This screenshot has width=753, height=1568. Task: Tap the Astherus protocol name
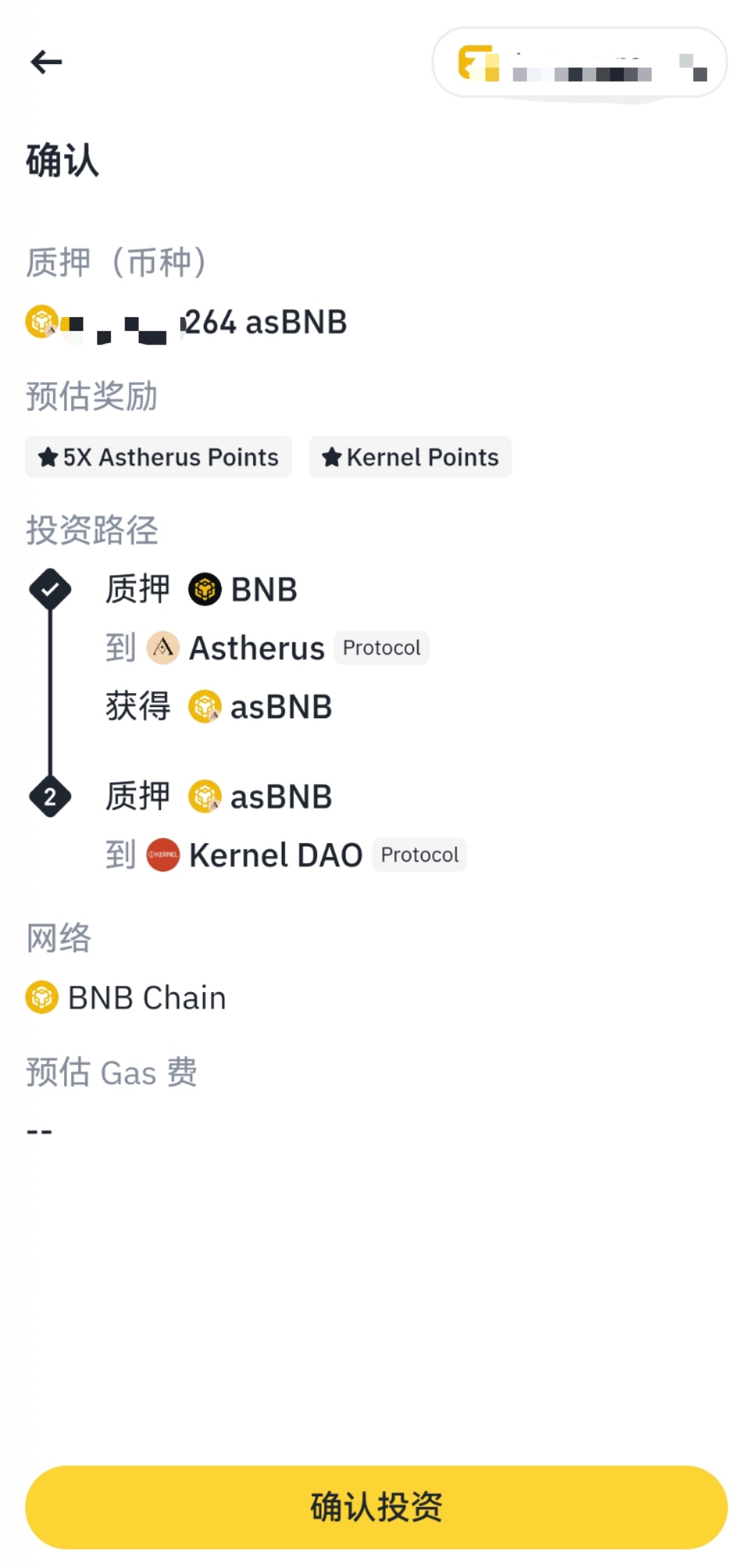257,648
